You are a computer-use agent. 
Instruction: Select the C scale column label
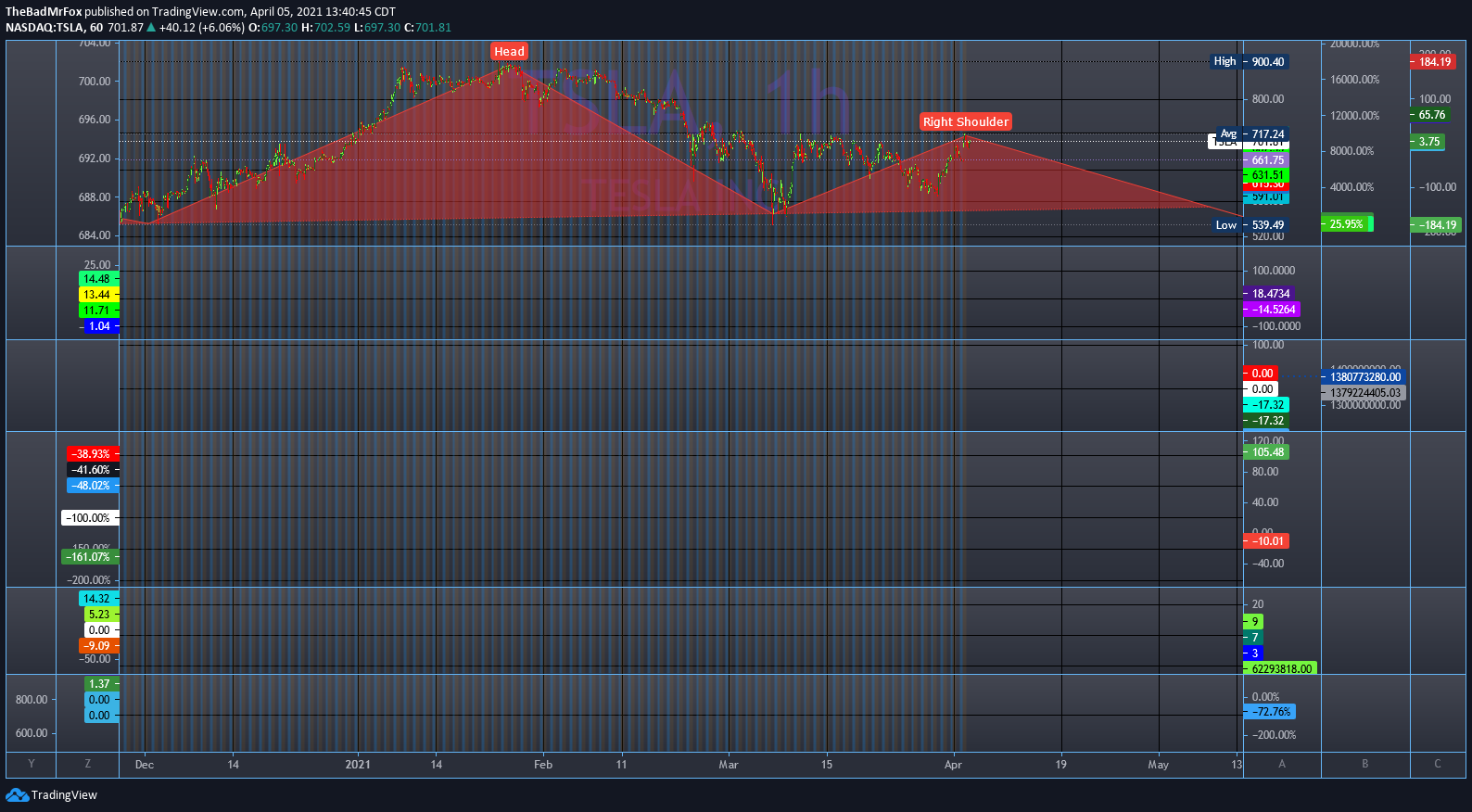pos(1438,764)
